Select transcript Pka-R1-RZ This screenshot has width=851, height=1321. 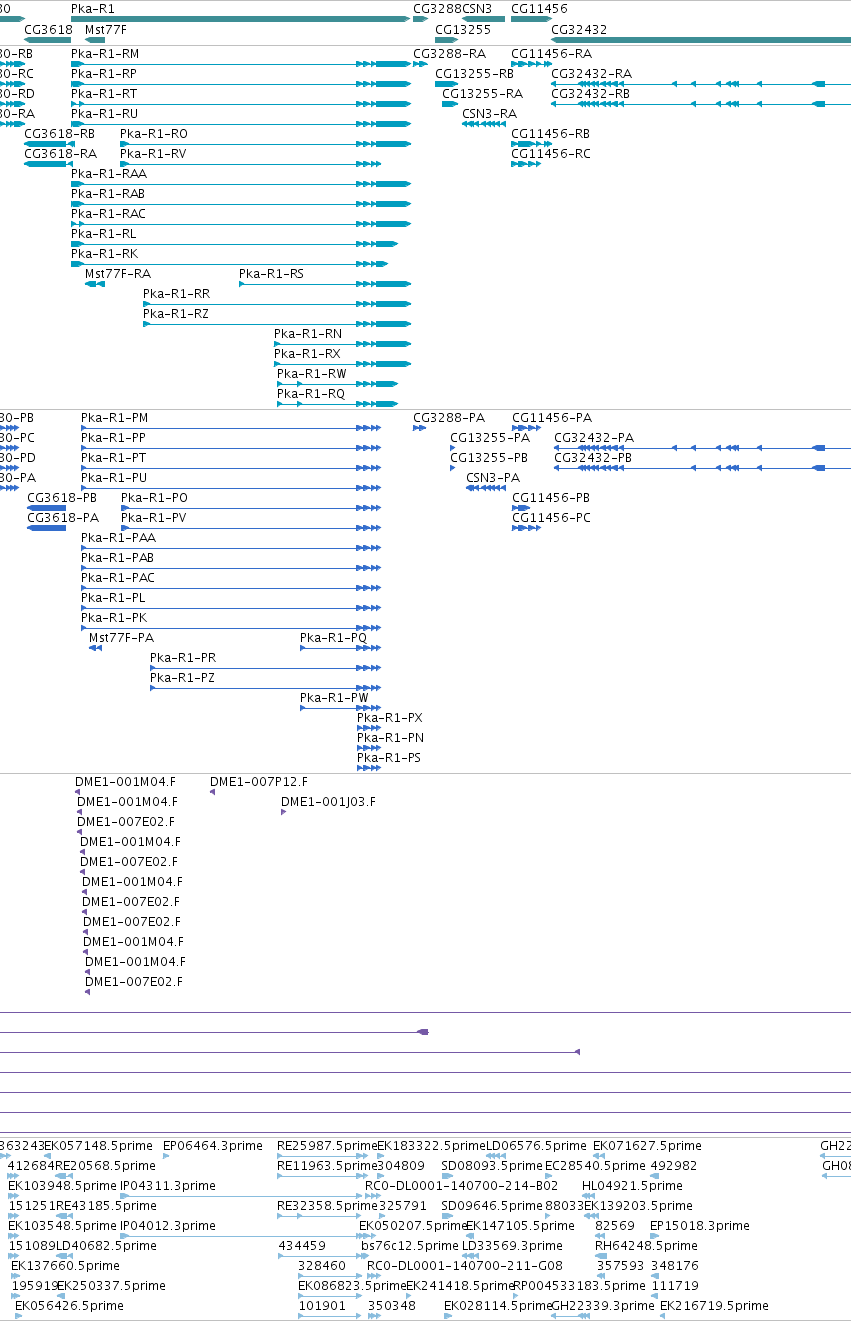(x=176, y=314)
